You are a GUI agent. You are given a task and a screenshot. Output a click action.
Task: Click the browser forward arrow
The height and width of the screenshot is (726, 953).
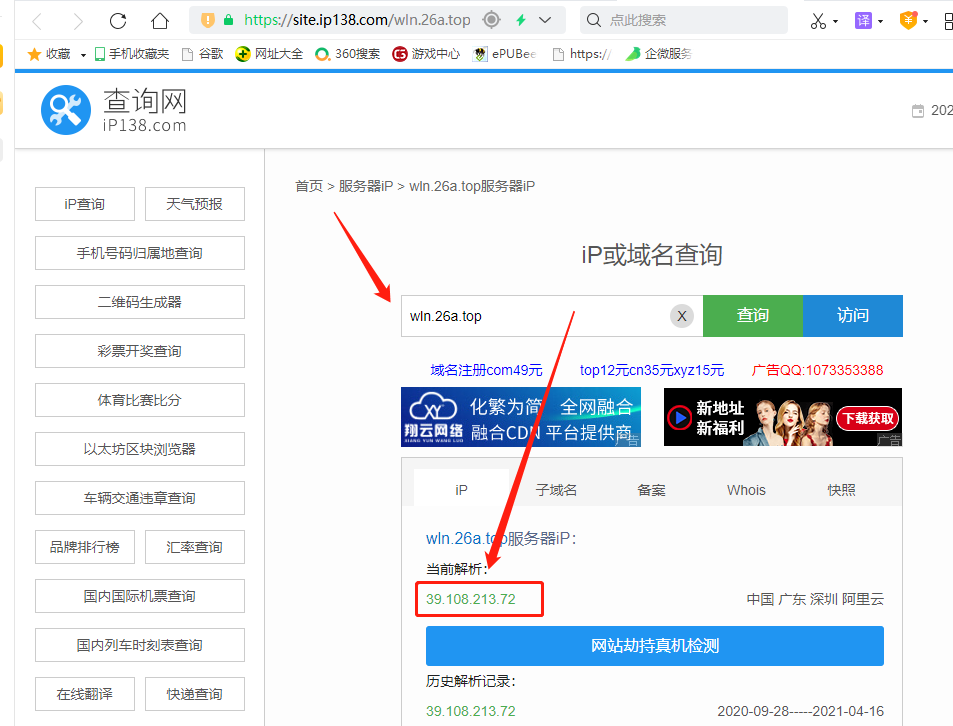[x=78, y=21]
